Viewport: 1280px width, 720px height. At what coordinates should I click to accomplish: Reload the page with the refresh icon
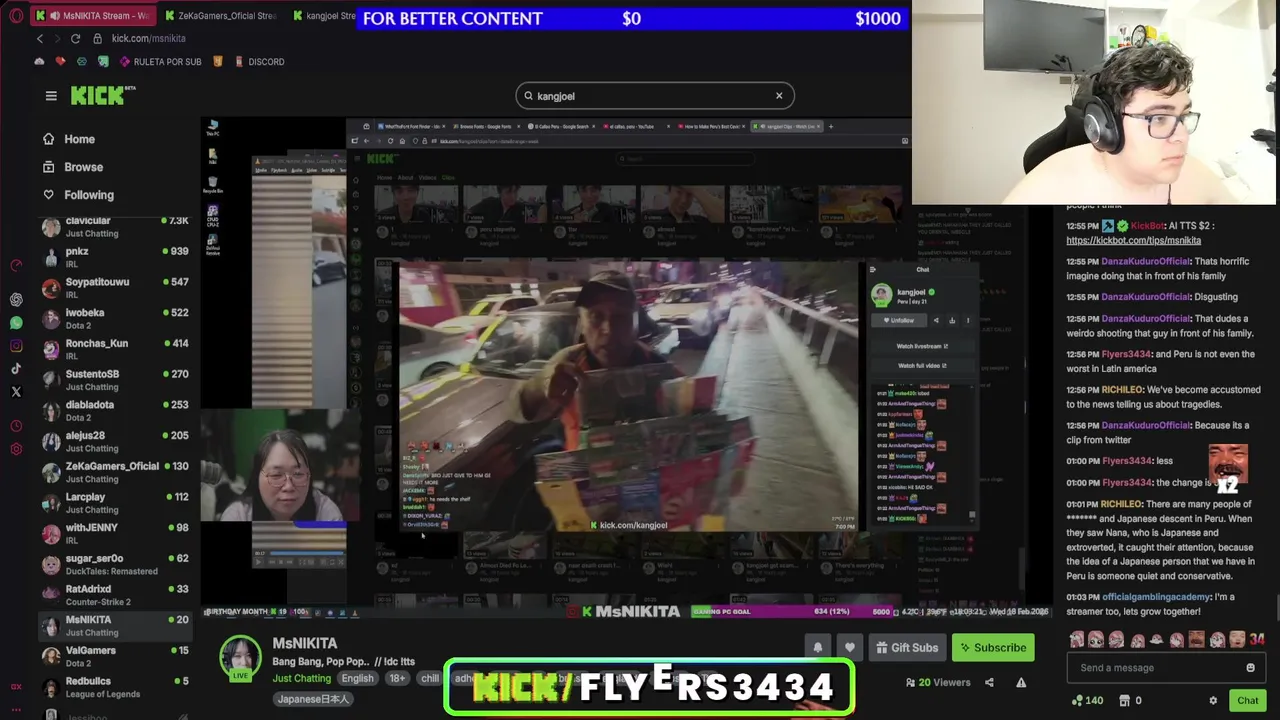75,38
